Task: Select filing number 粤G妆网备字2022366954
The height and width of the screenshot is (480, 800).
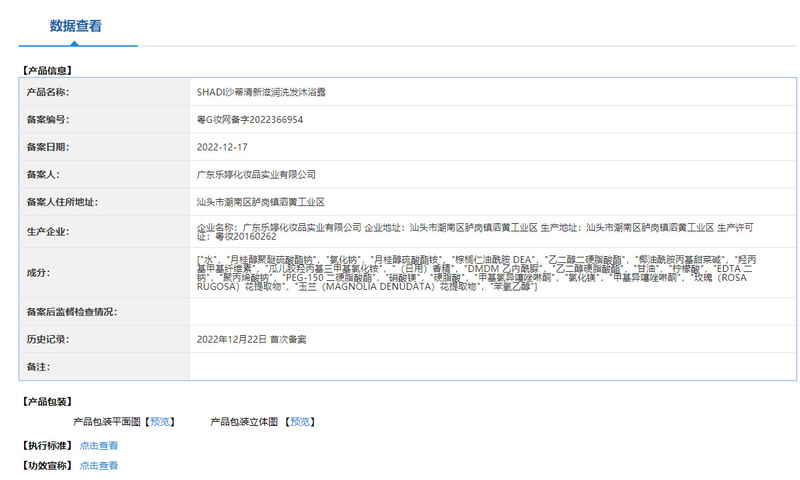Action: [250, 120]
